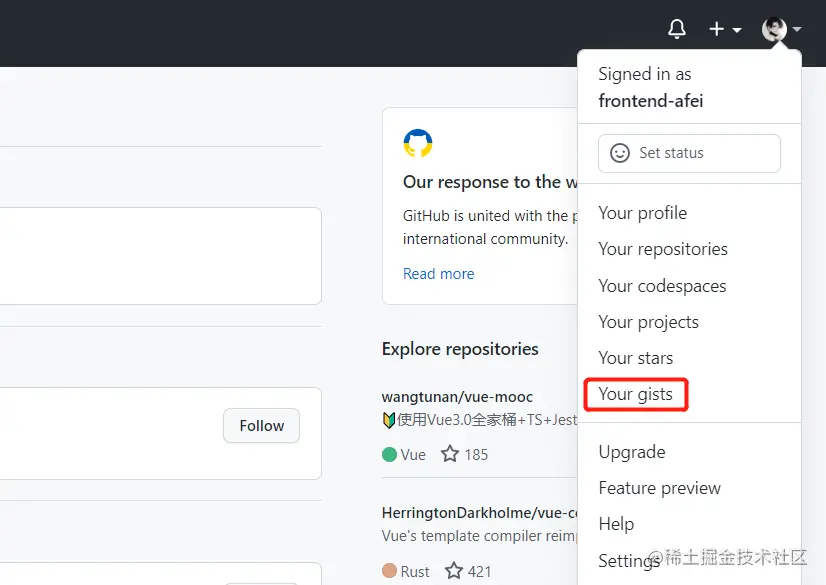Click the star icon beside 421

pyautogui.click(x=454, y=571)
